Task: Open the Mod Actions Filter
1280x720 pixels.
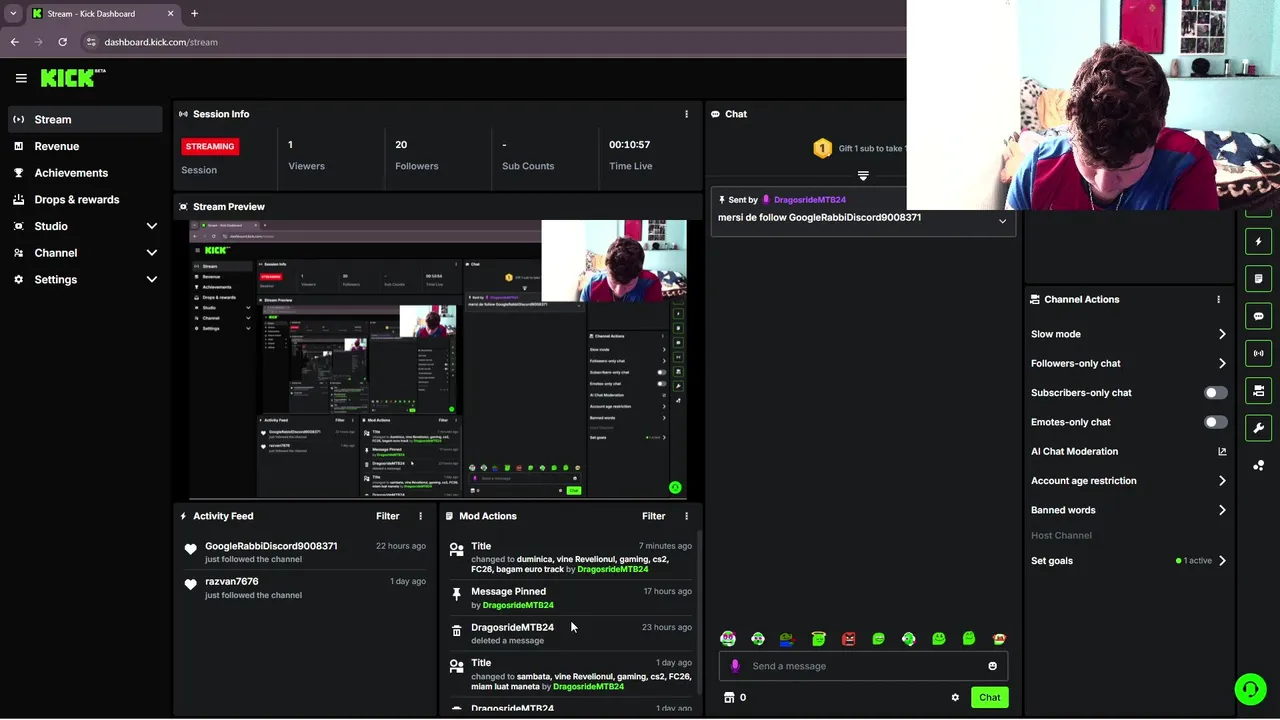Action: 653,516
